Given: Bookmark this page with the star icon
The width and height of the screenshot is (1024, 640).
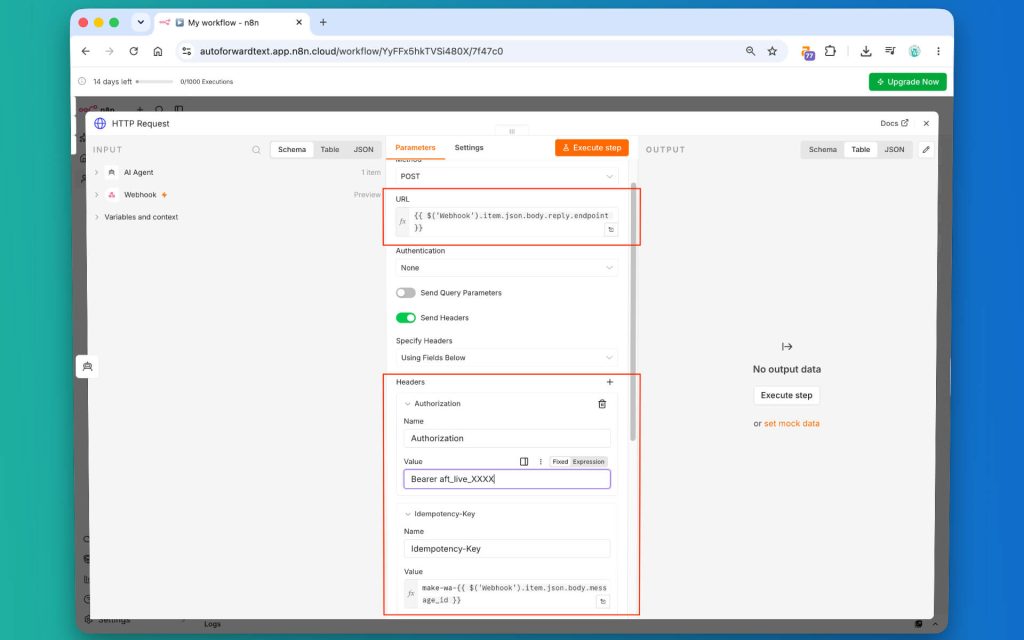Looking at the screenshot, I should pos(772,51).
